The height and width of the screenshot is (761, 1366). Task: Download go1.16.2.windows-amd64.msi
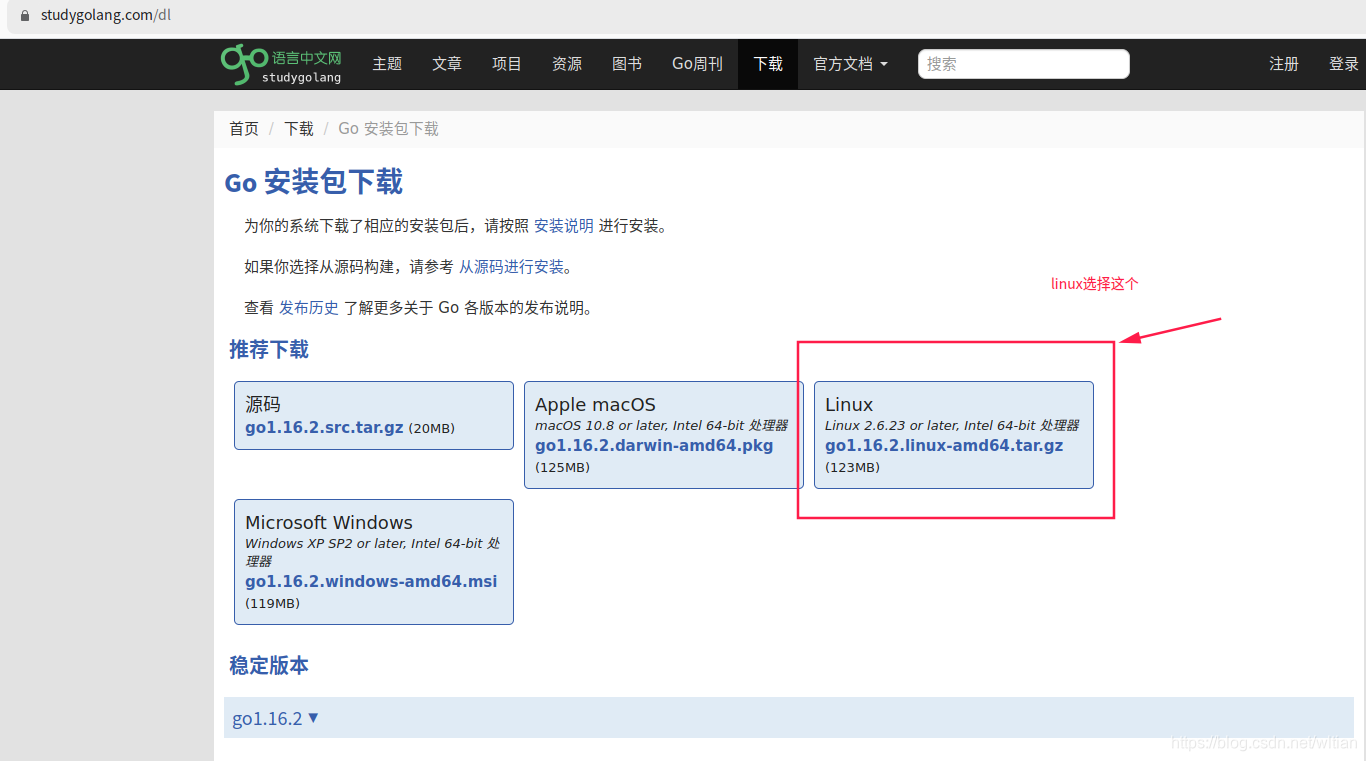point(371,582)
